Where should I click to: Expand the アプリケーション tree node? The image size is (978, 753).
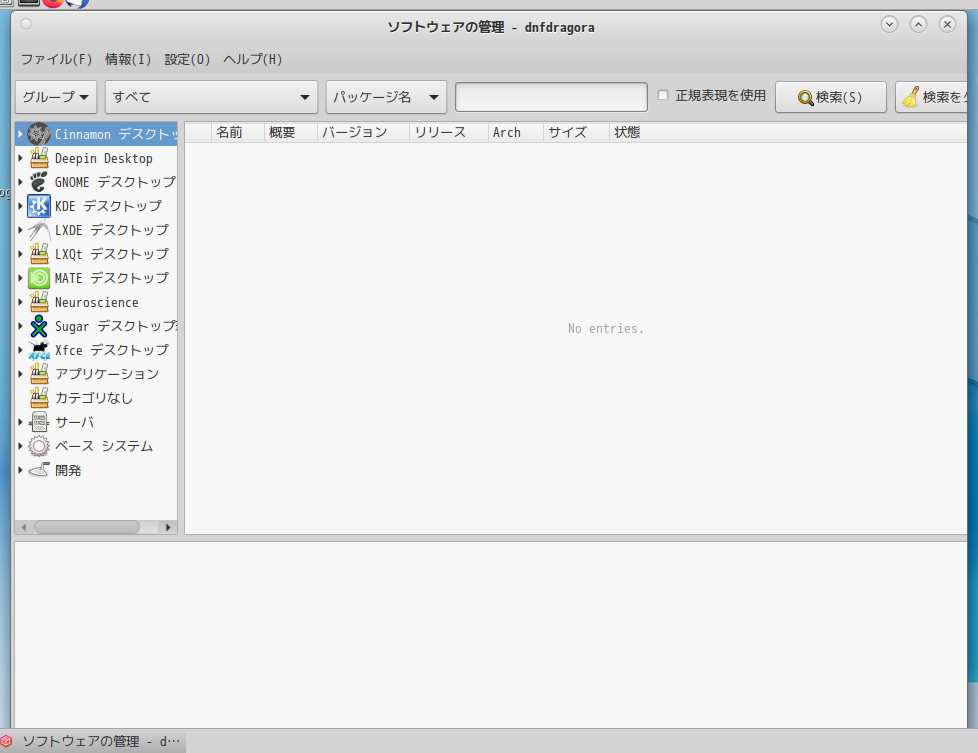[20, 374]
